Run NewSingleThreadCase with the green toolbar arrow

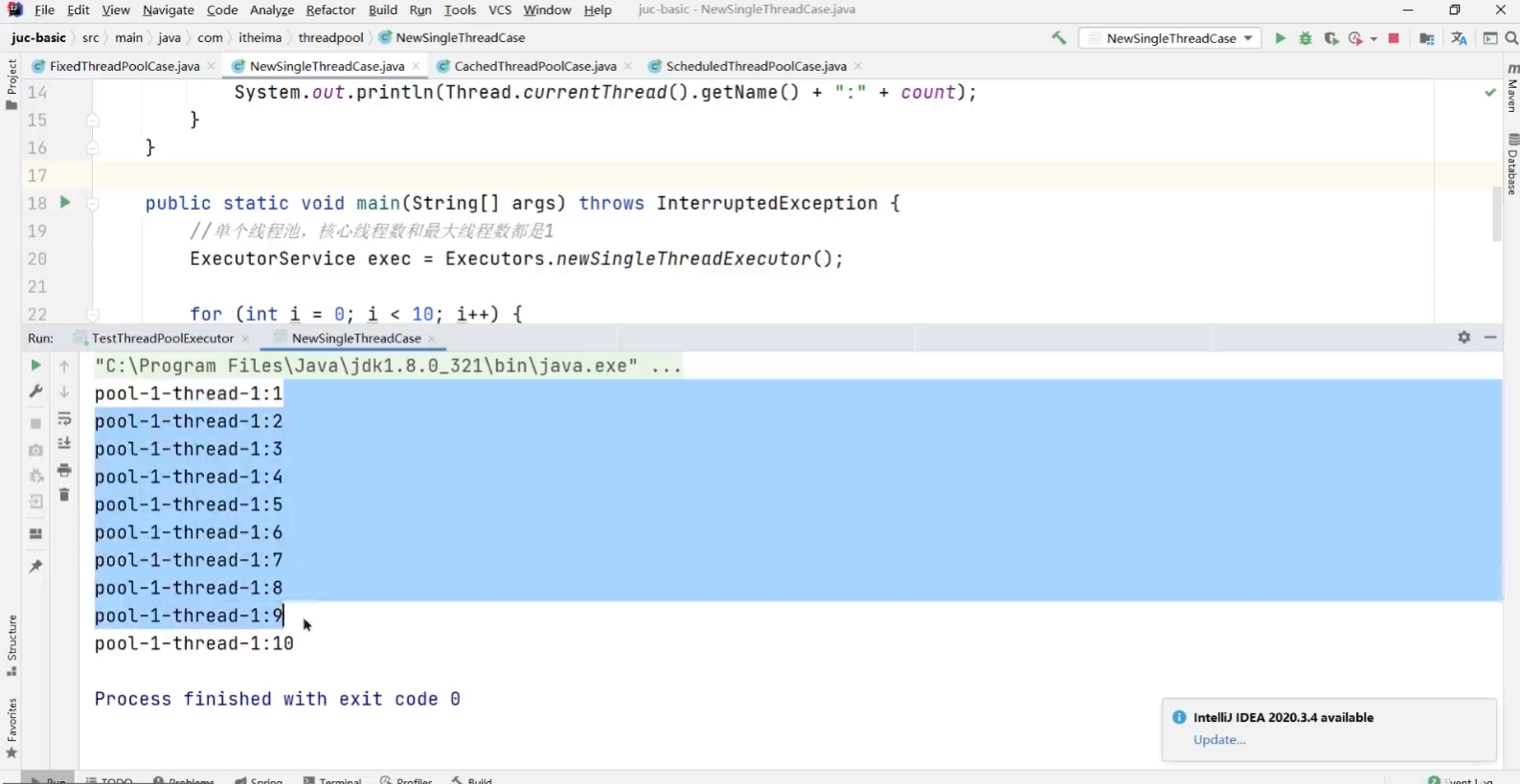click(1280, 38)
